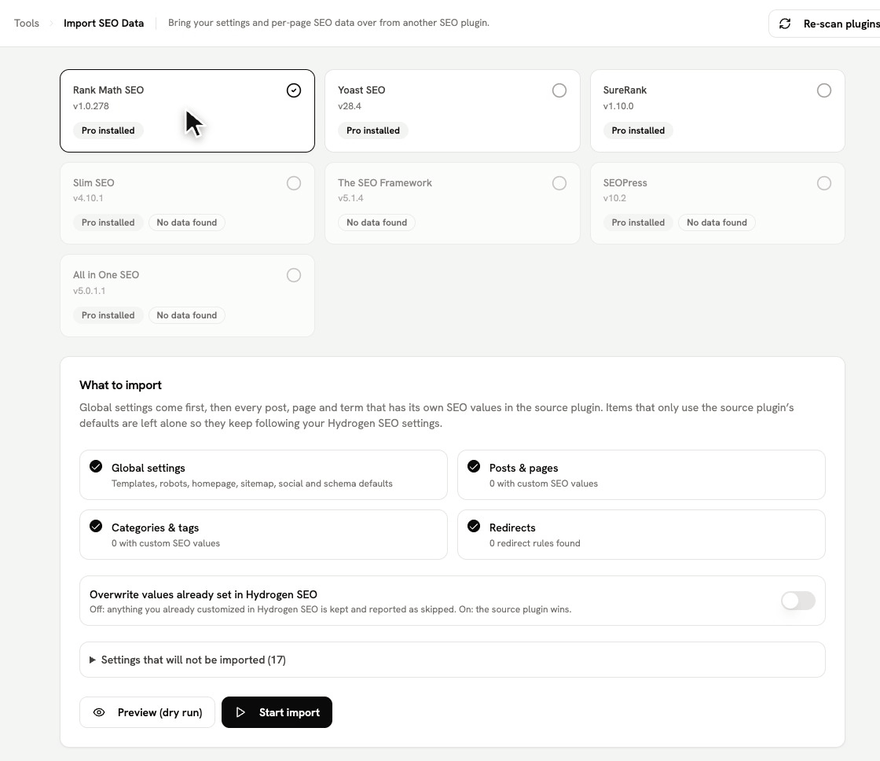Click the Yoast SEO card title
880x761 pixels.
pyautogui.click(x=361, y=90)
